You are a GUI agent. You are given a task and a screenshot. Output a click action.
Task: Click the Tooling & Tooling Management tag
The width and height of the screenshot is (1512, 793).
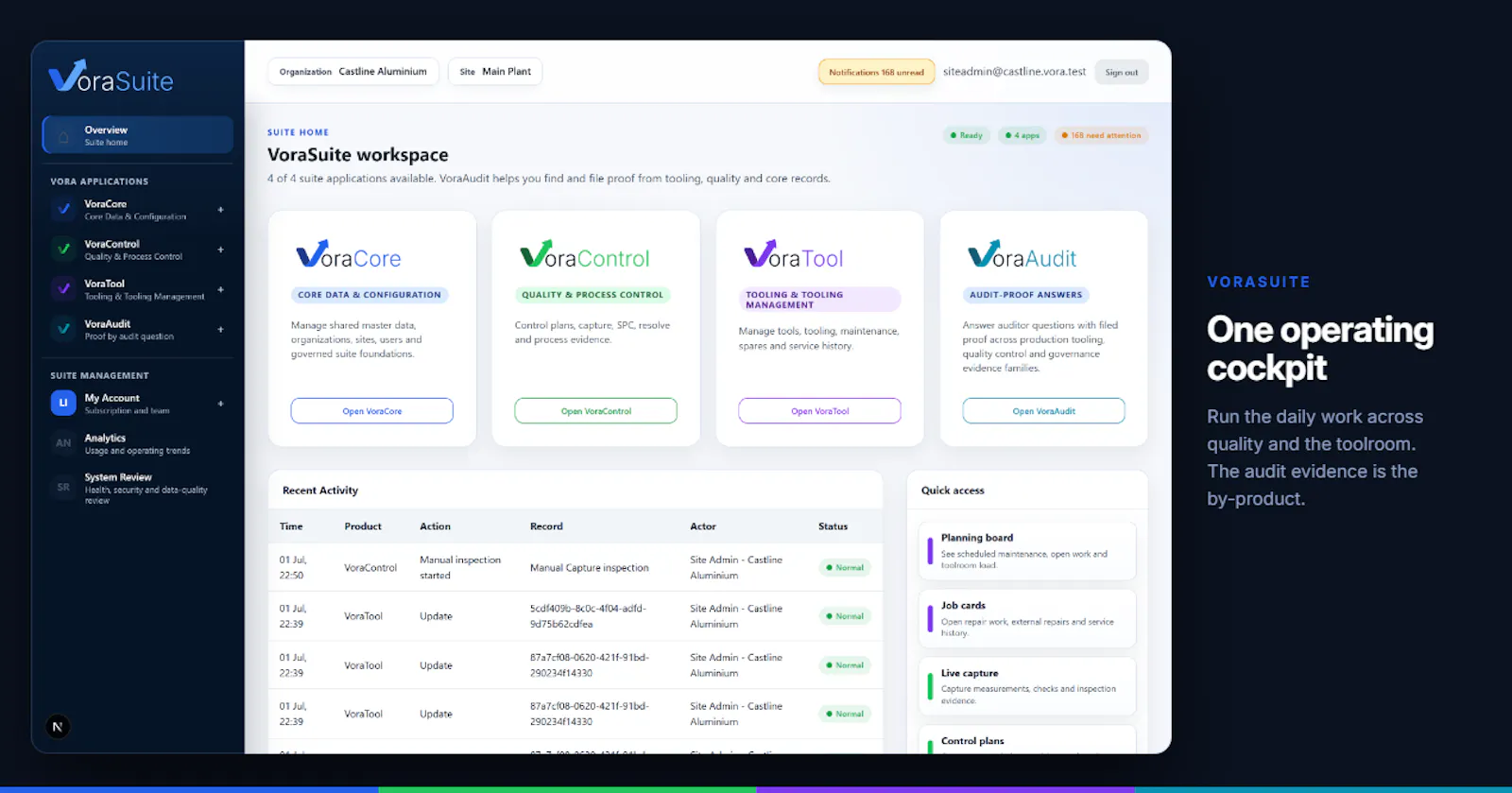coord(820,300)
